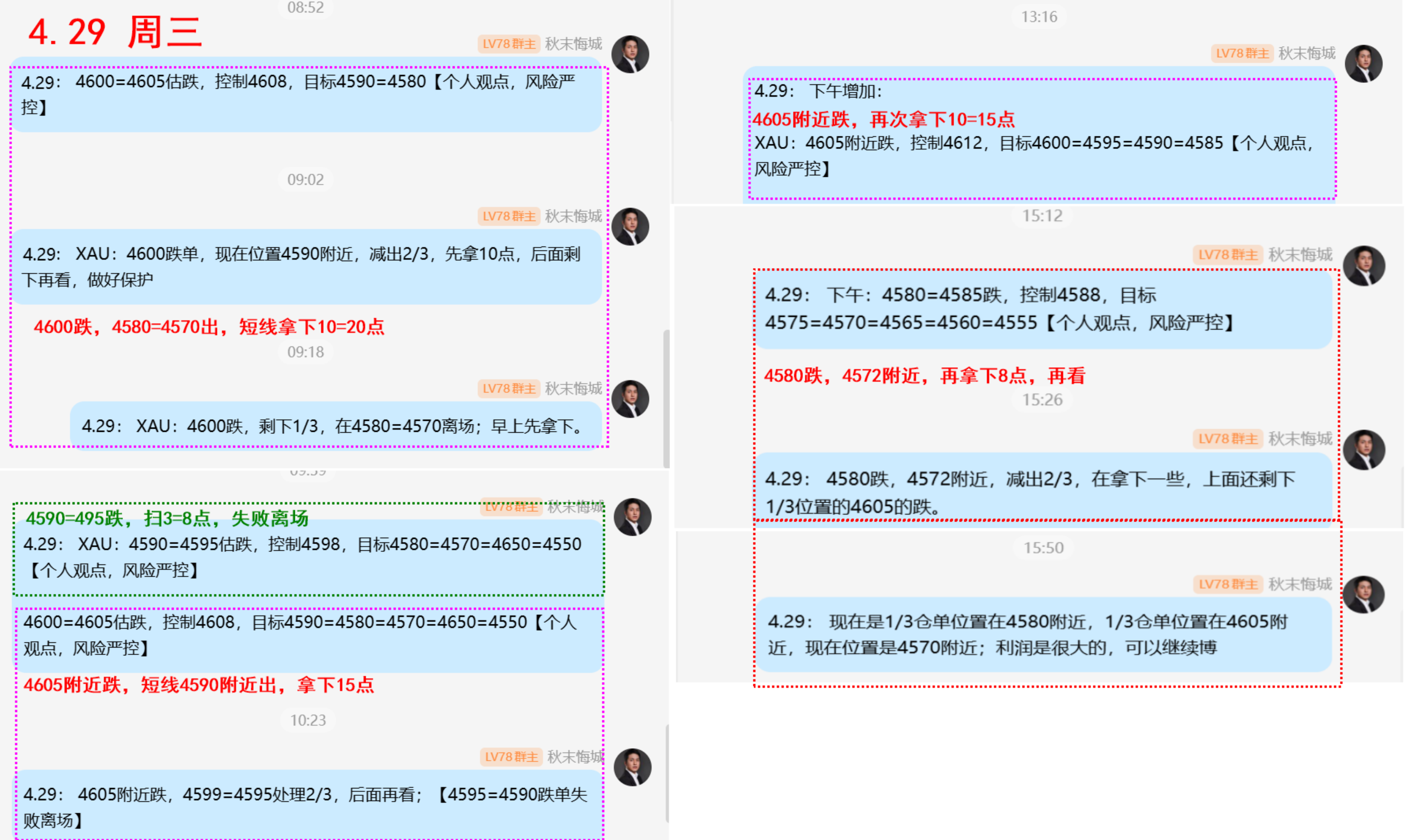This screenshot has width=1405, height=840.
Task: Click the avatar next to the 09:02 message
Action: coord(632,226)
